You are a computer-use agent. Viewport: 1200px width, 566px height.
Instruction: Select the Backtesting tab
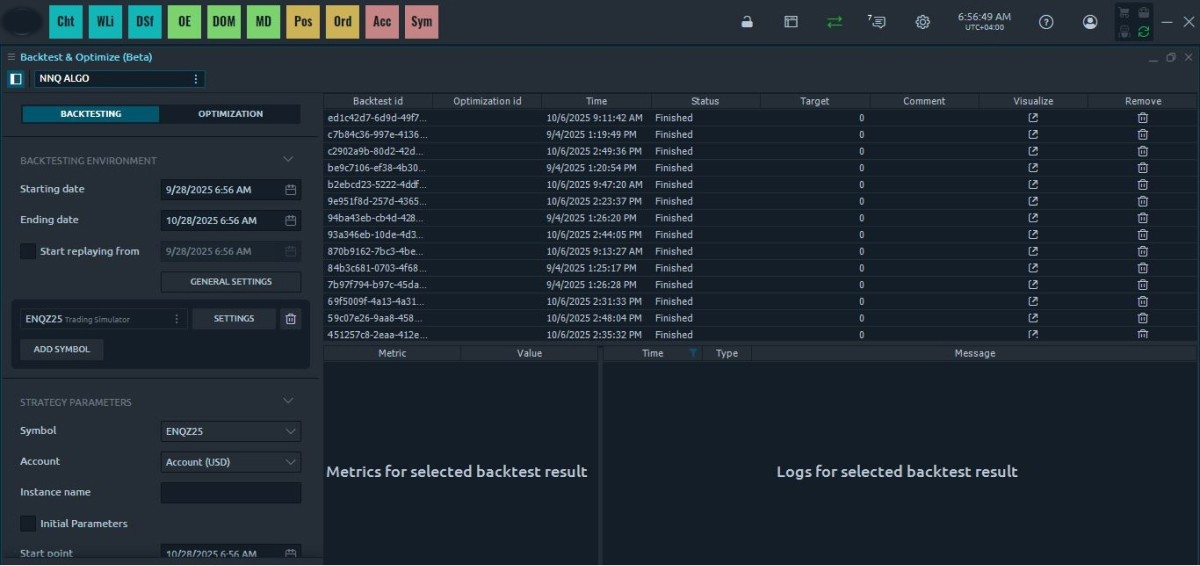(91, 114)
